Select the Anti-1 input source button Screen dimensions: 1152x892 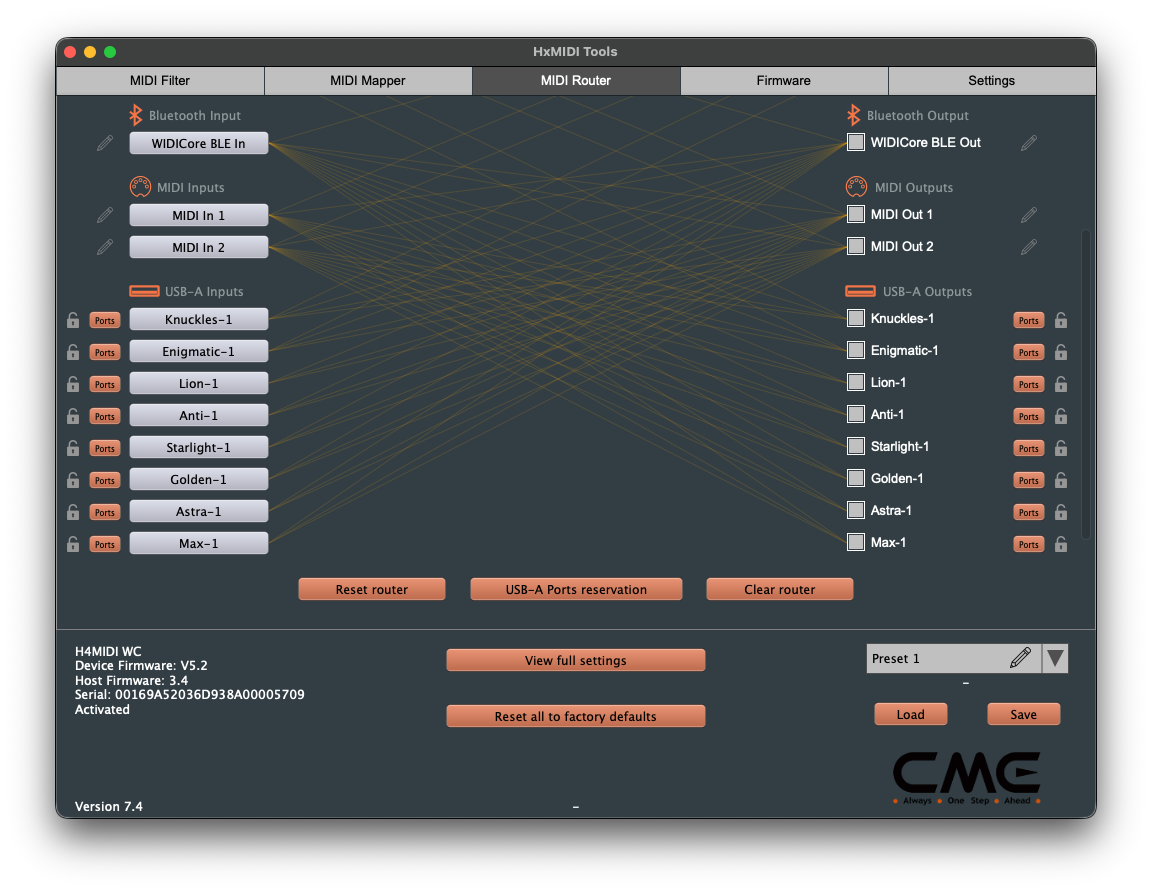tap(199, 415)
